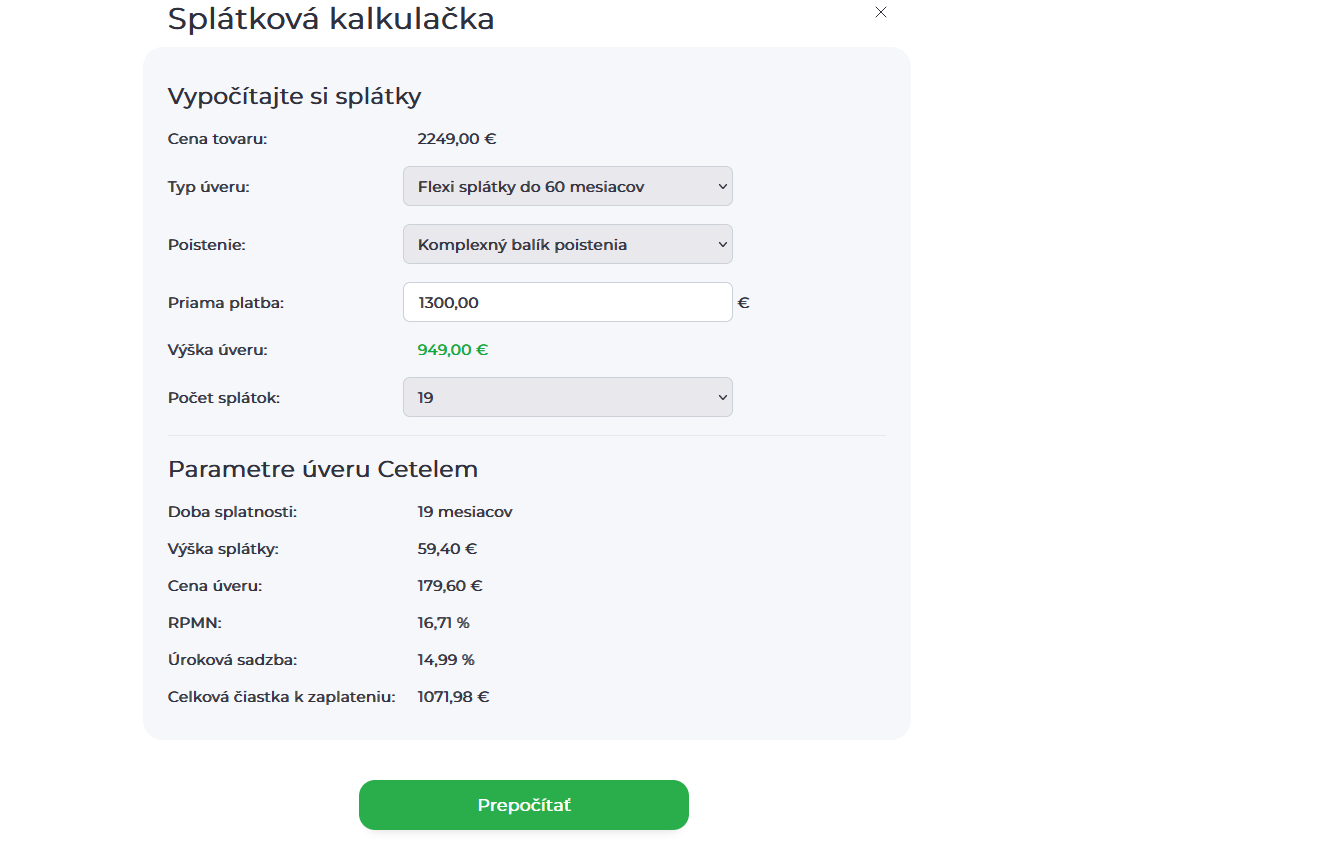
Task: Open the Počet splátok dropdown
Action: pos(567,398)
